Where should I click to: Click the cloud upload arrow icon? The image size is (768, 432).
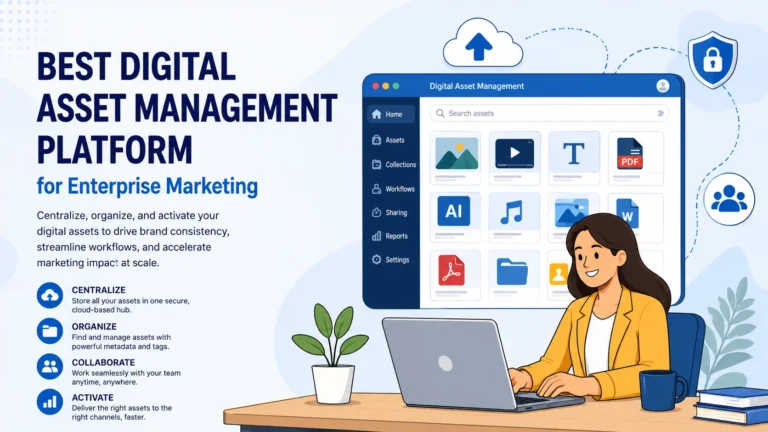(x=482, y=45)
